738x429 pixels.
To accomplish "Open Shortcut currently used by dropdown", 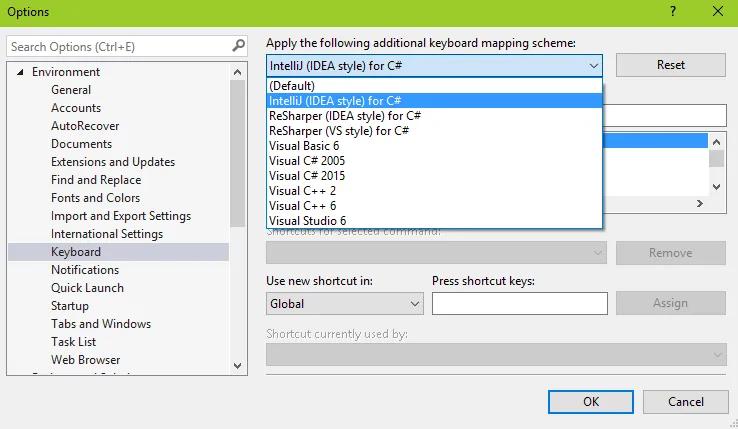I will pyautogui.click(x=496, y=355).
